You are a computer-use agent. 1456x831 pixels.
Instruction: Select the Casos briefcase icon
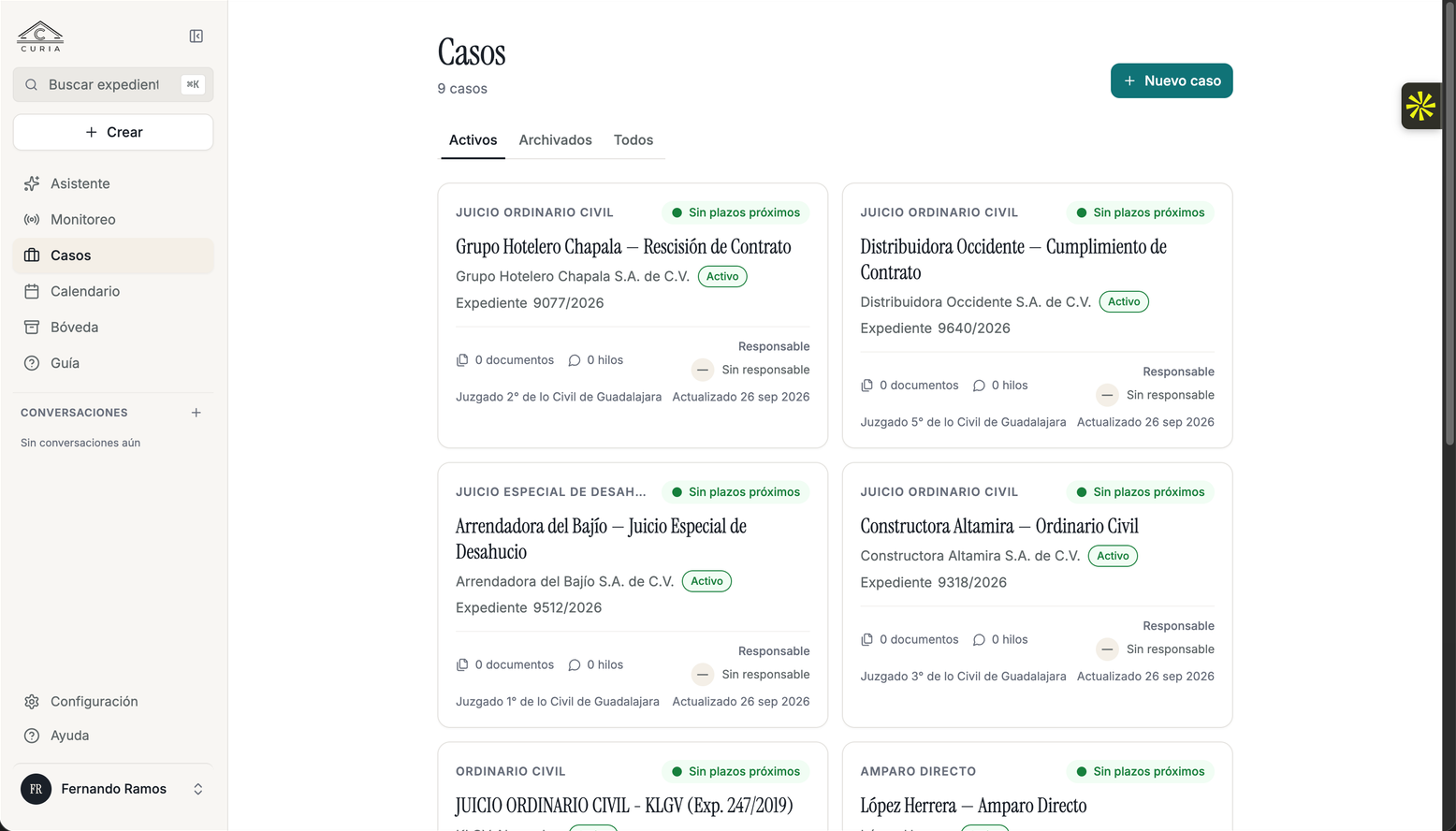[x=32, y=255]
